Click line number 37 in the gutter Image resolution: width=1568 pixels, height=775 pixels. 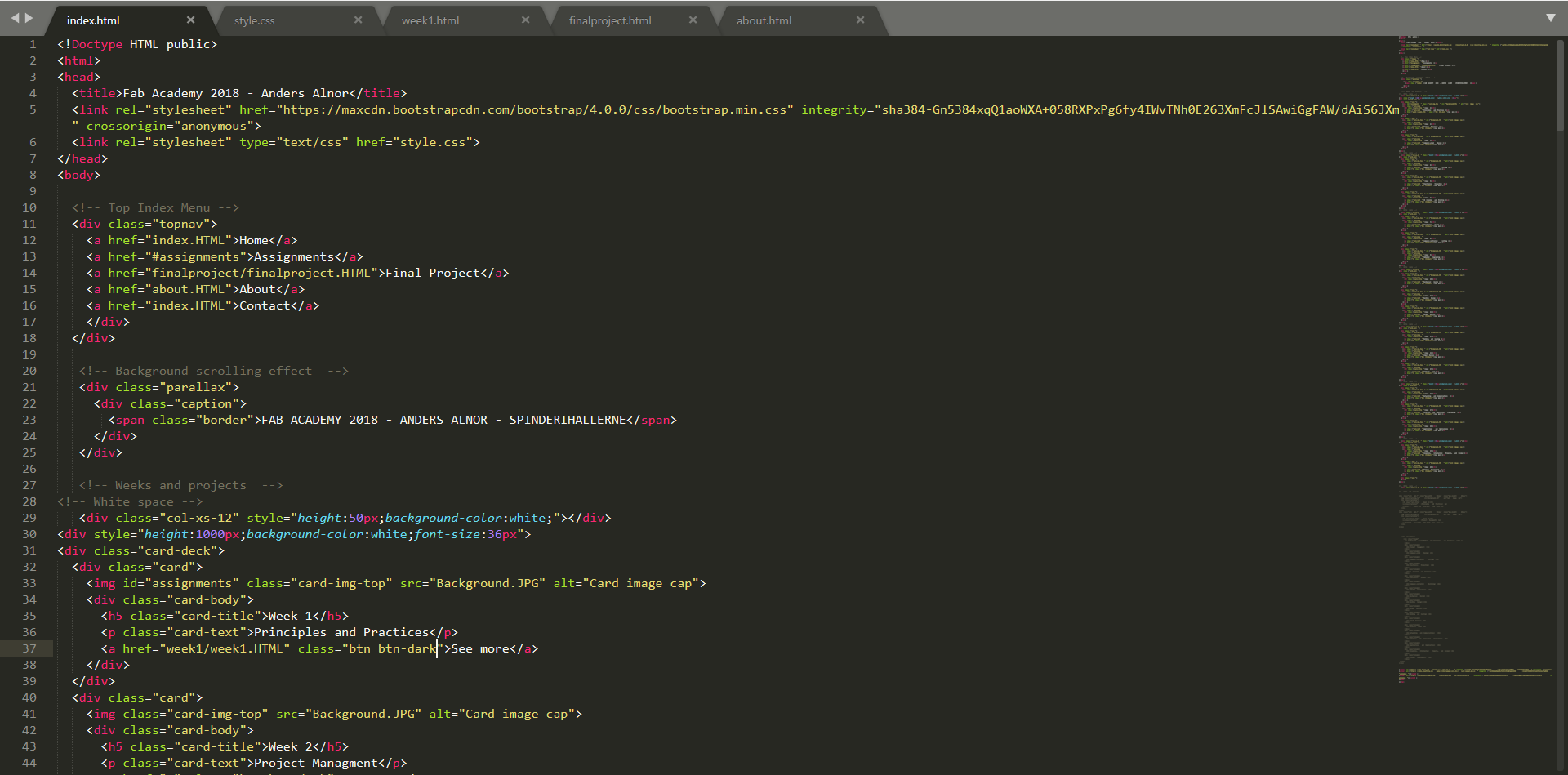click(29, 648)
